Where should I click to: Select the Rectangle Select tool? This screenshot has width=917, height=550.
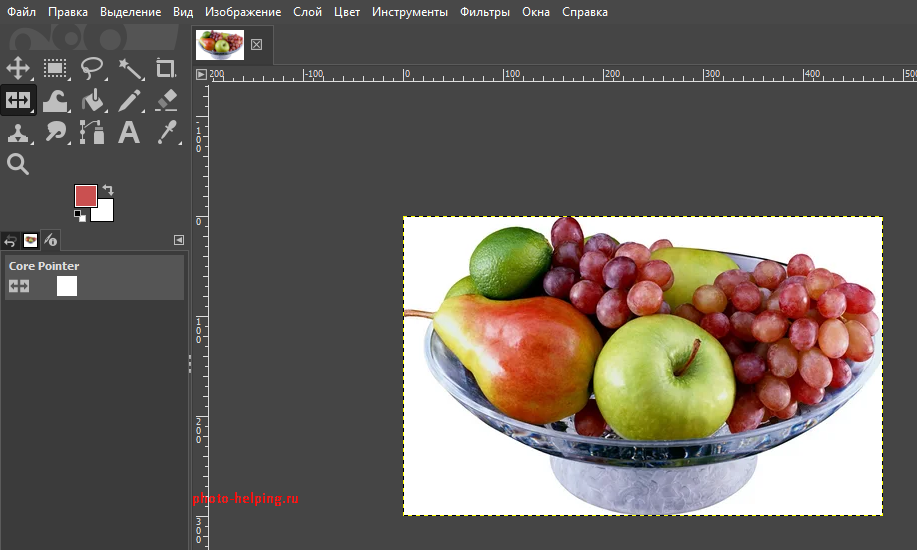point(56,68)
